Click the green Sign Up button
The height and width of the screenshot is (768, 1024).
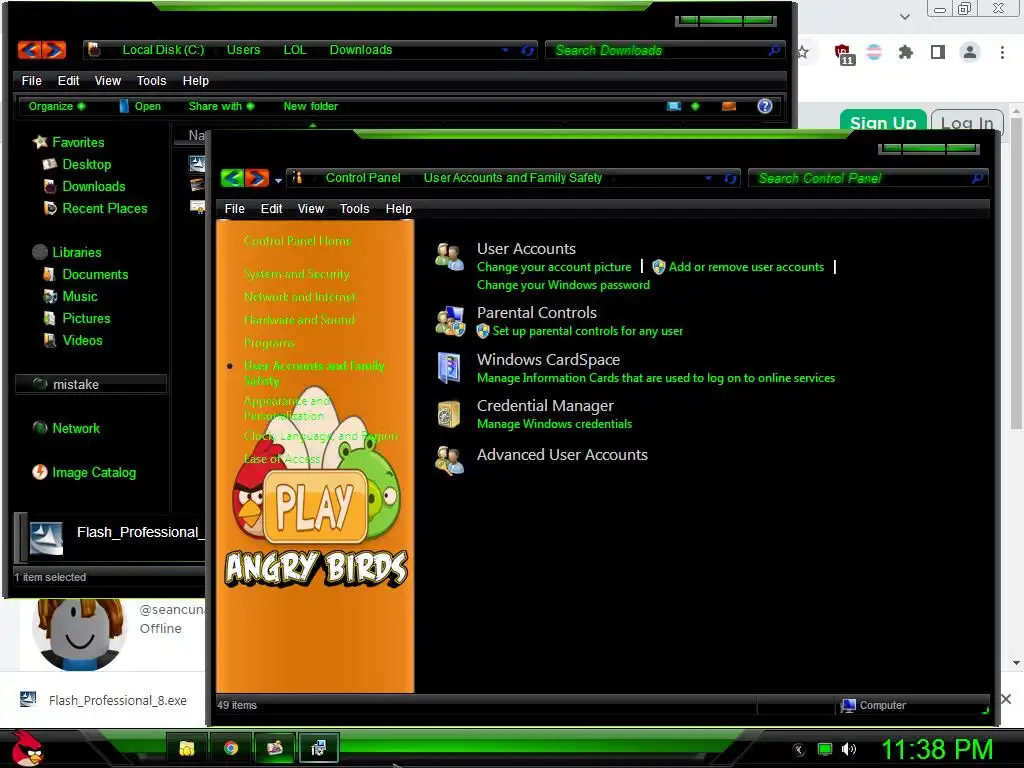point(883,121)
